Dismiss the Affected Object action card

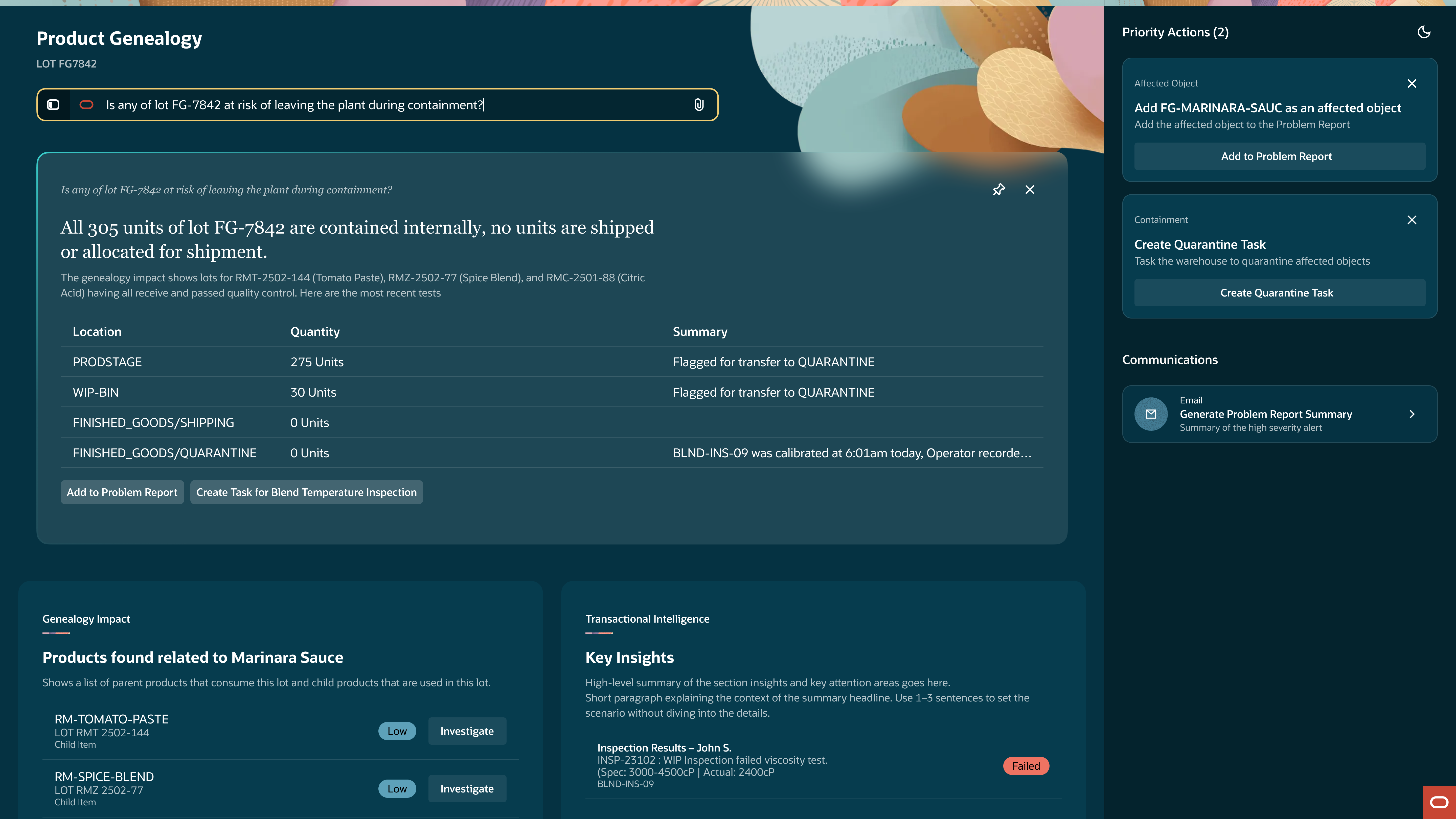click(x=1412, y=84)
